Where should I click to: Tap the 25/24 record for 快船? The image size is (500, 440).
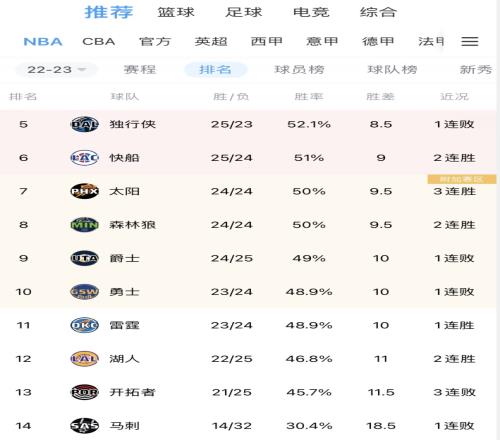(232, 158)
